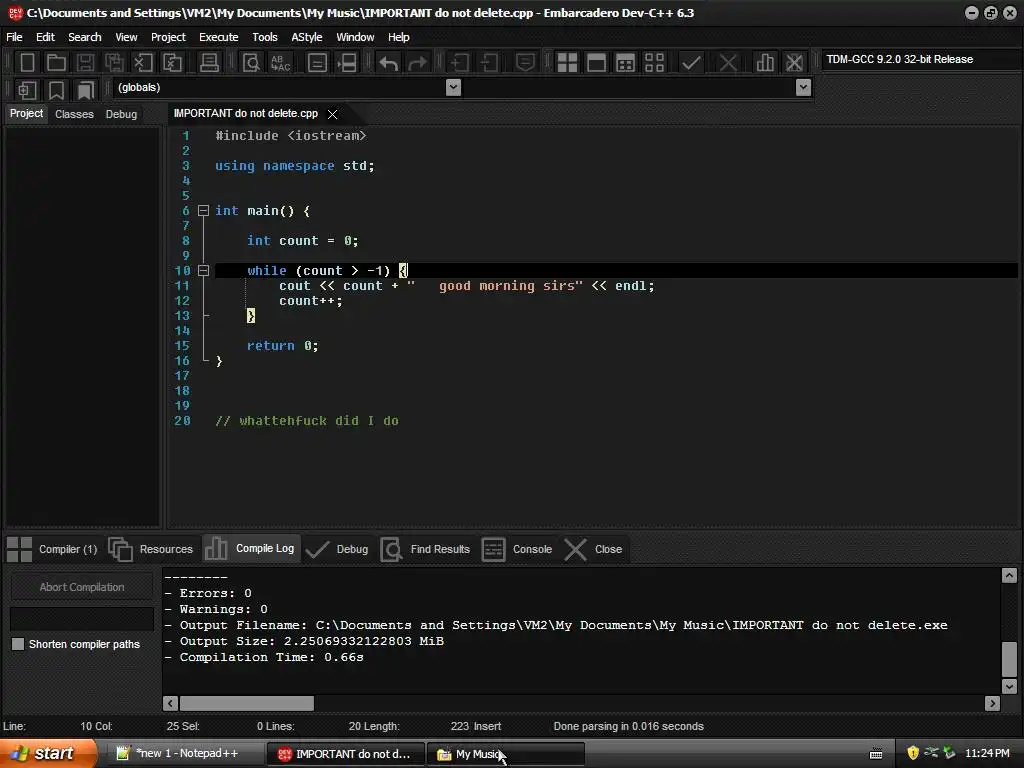Collapse the main() code fold
Image resolution: width=1024 pixels, height=768 pixels.
click(203, 210)
